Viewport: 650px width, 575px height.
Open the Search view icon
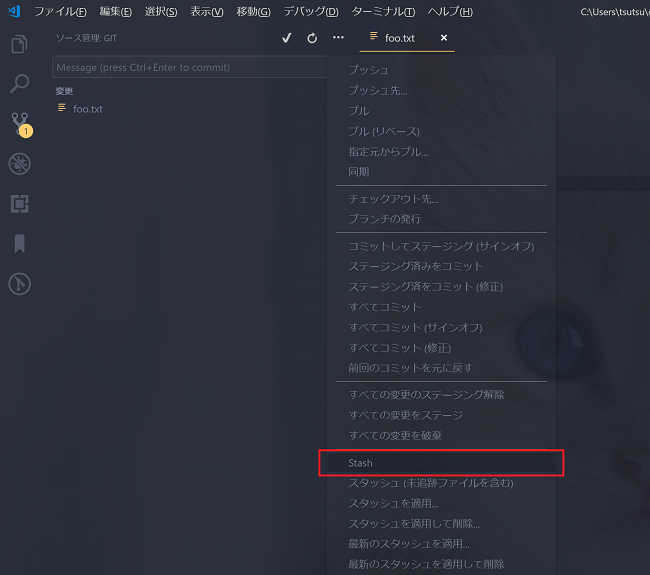19,84
